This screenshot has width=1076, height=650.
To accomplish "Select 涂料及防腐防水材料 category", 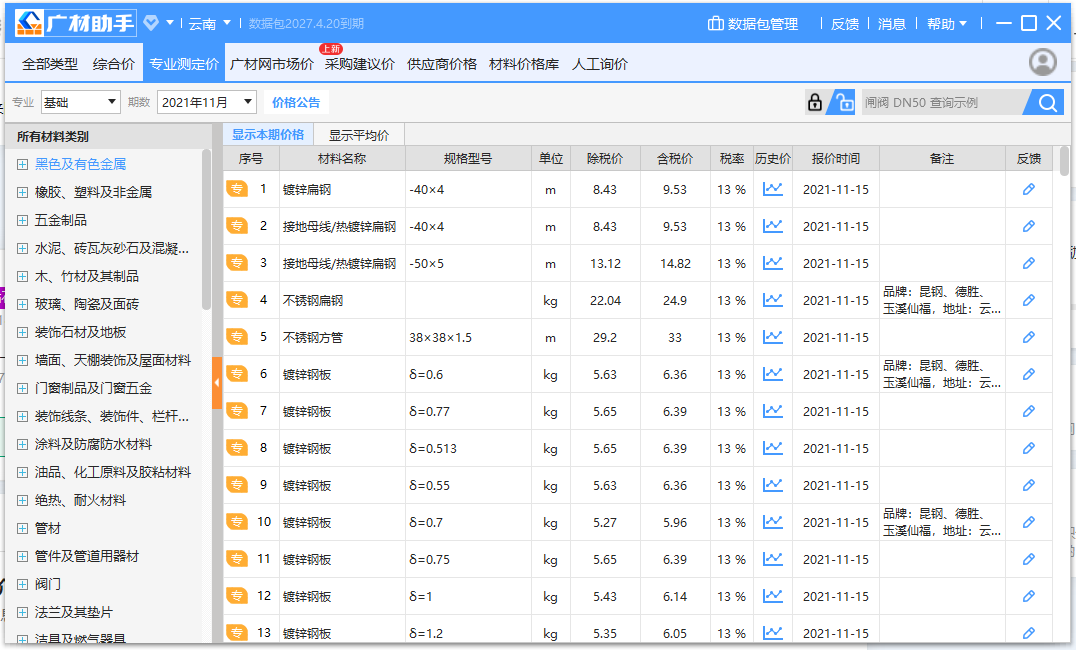I will pyautogui.click(x=93, y=444).
